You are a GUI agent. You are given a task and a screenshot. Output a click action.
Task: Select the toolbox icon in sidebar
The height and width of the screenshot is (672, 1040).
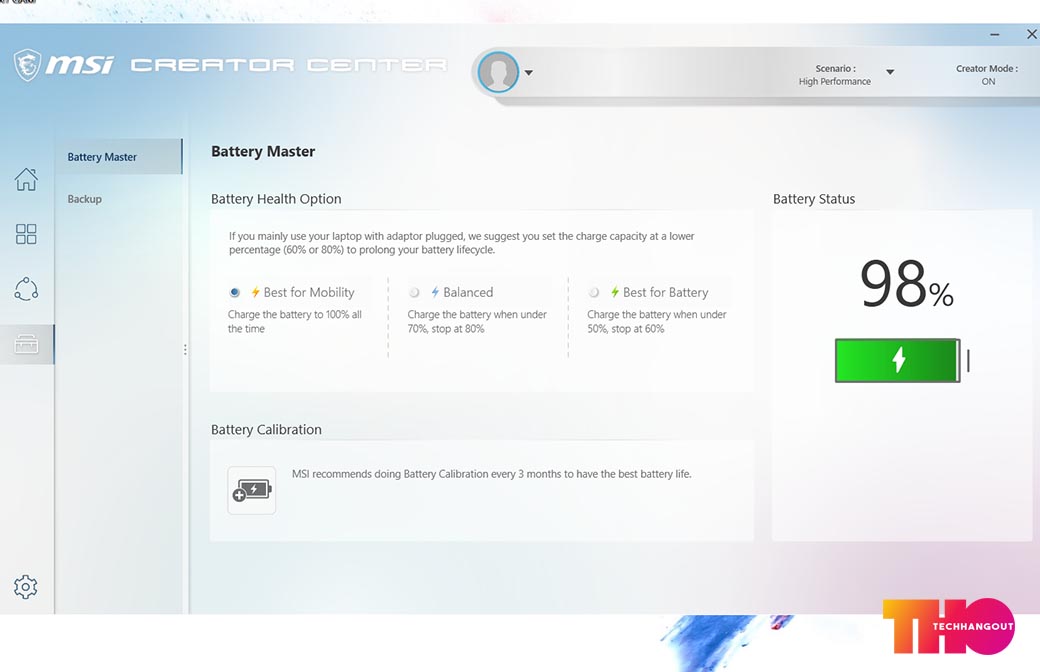pyautogui.click(x=26, y=344)
